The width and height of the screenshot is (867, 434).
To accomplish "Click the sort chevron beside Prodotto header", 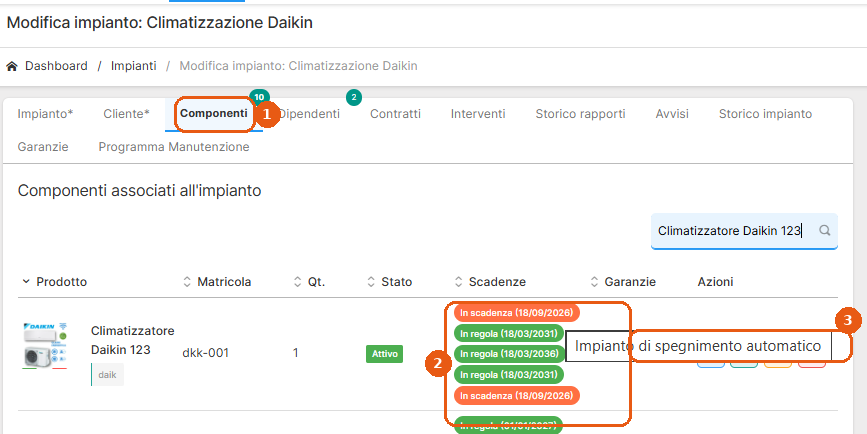I will click(x=25, y=281).
